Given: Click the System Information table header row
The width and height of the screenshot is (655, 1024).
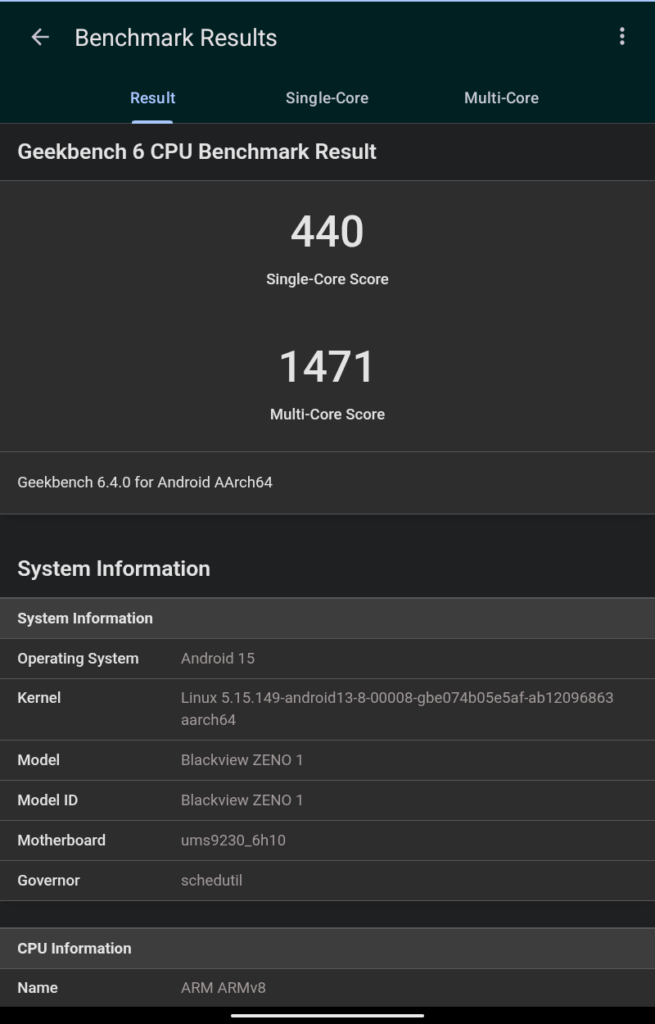Looking at the screenshot, I should tap(327, 618).
